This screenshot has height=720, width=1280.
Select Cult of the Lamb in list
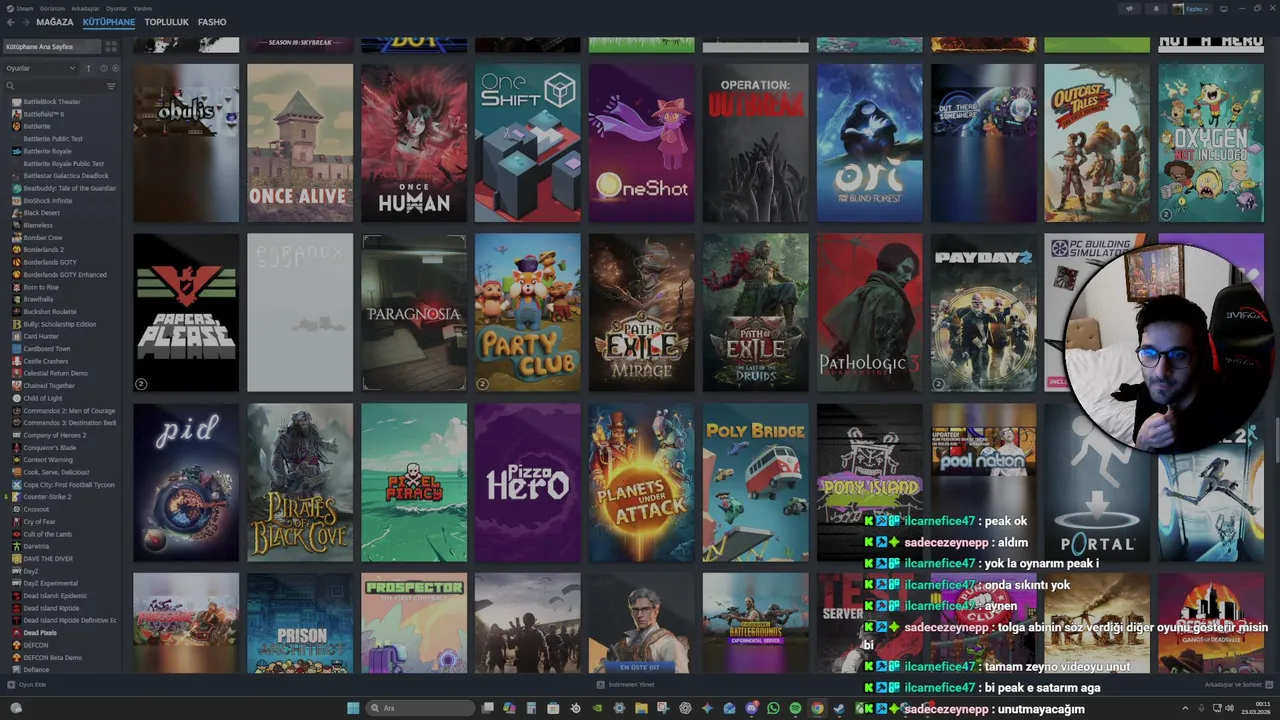[47, 534]
